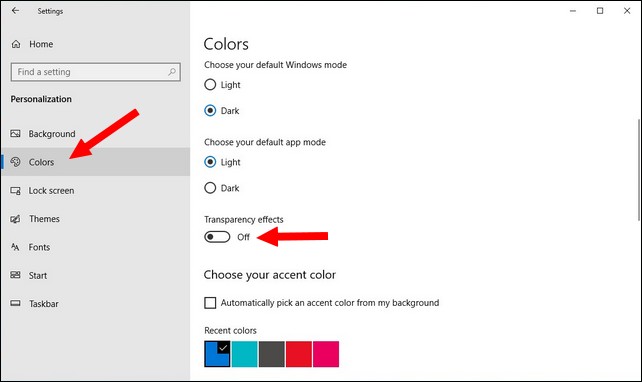Screen dimensions: 642x382
Task: Select Light for default Windows mode
Action: (x=210, y=85)
